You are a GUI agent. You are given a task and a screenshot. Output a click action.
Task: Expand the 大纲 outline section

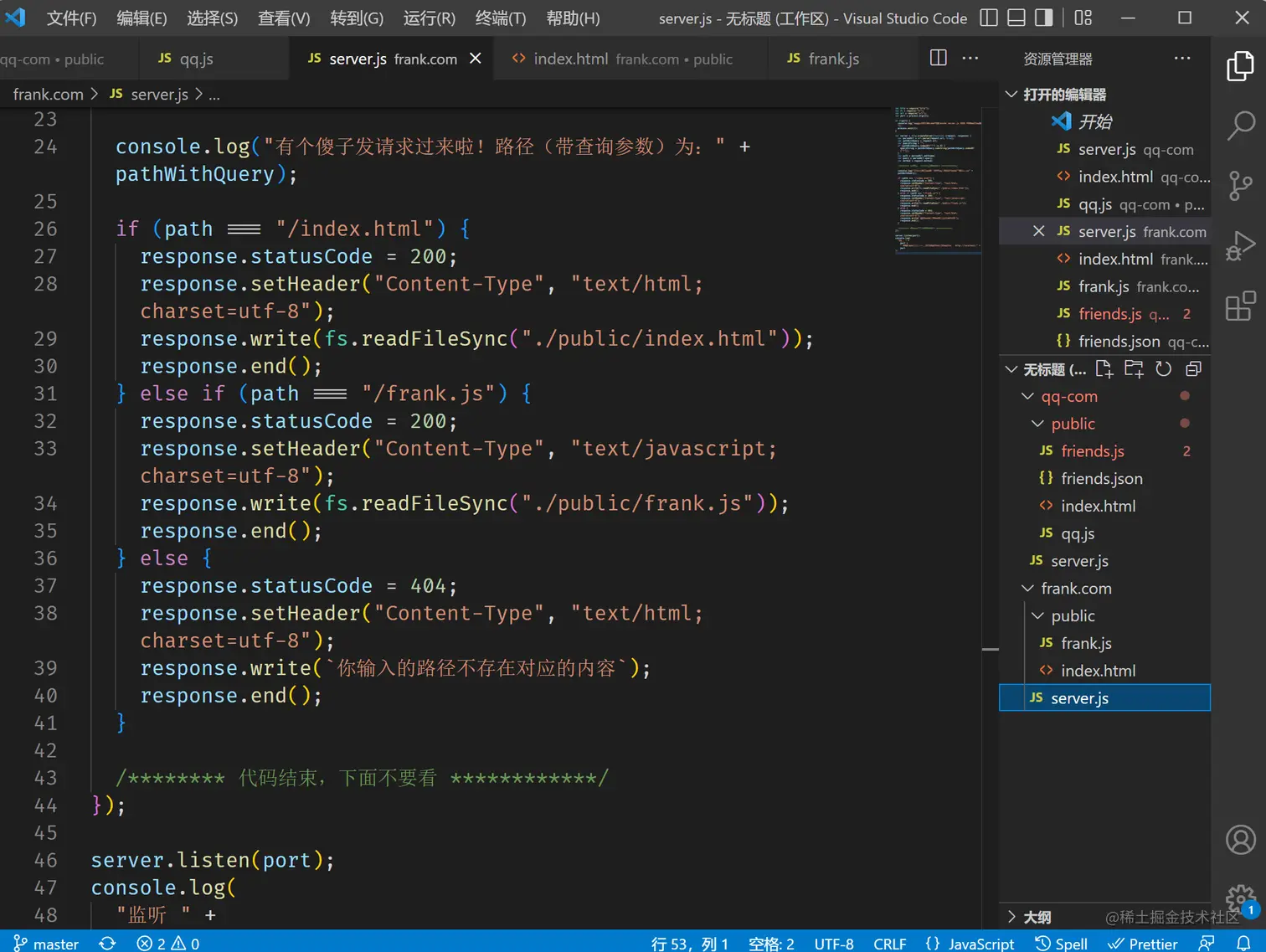coord(1037,917)
